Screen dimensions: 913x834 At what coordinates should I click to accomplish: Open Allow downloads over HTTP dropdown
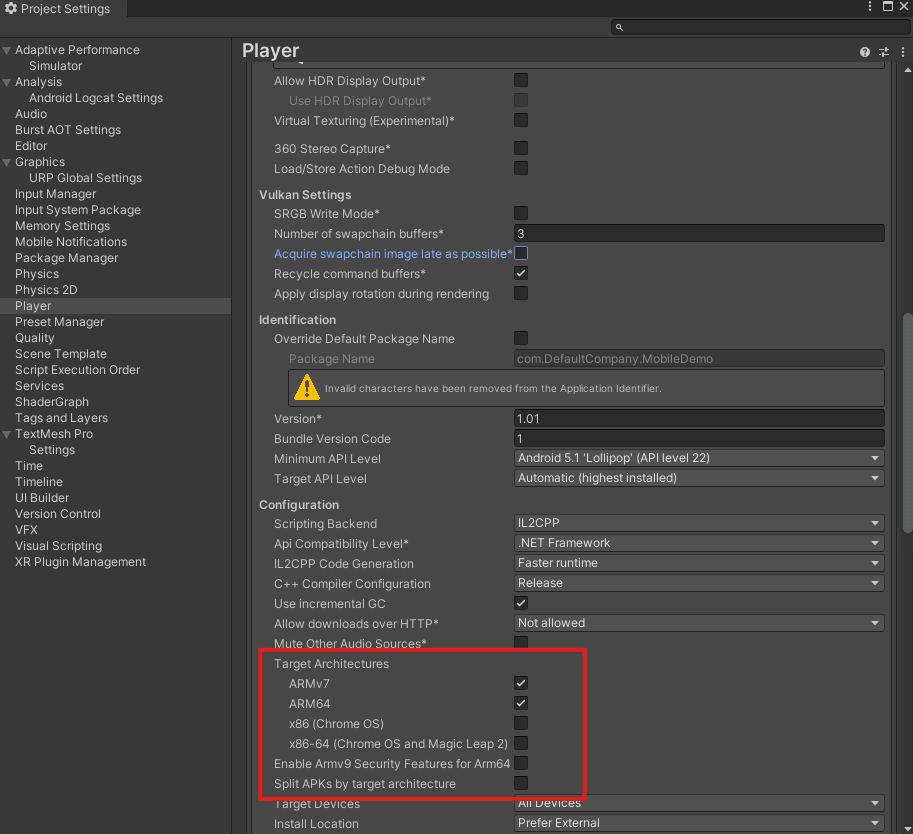point(699,623)
